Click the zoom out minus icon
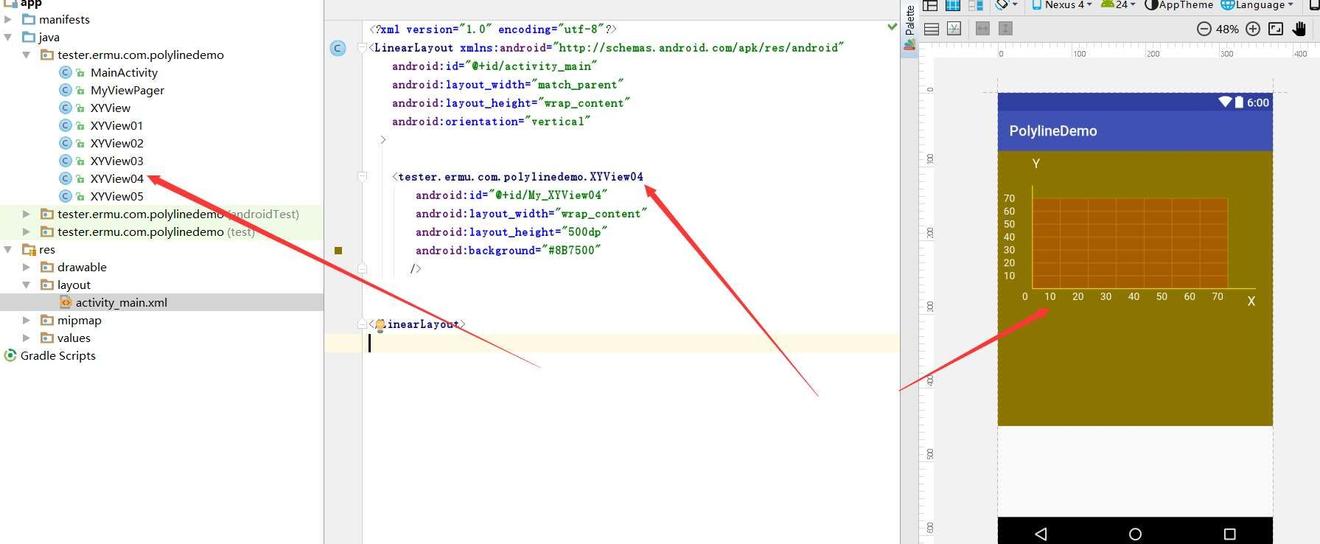The height and width of the screenshot is (544, 1320). [x=1204, y=29]
